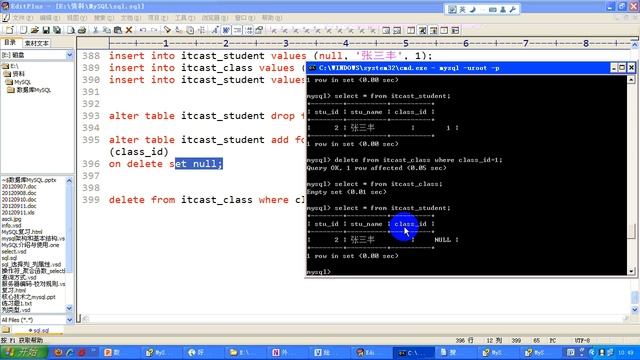Click the Cut scissors icon
The image size is (640, 360).
96,30
